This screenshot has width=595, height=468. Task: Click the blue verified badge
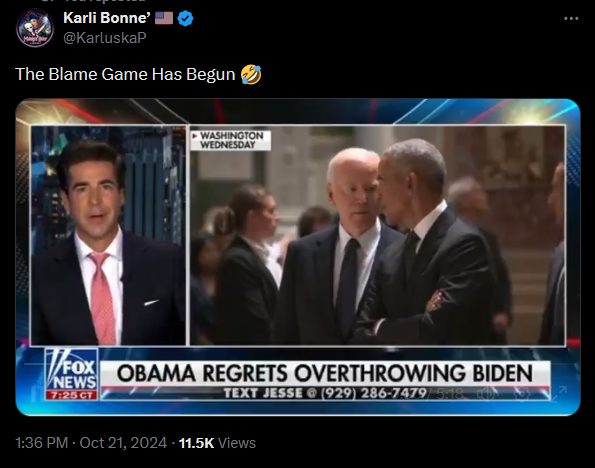tap(186, 18)
